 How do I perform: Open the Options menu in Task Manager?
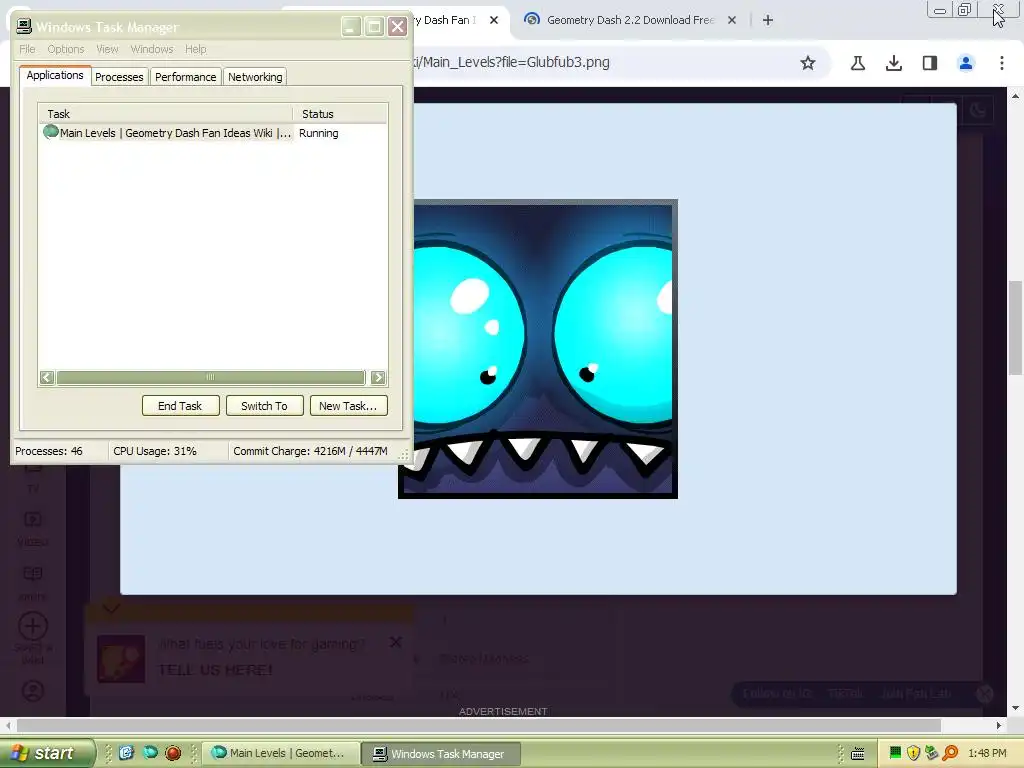[65, 49]
